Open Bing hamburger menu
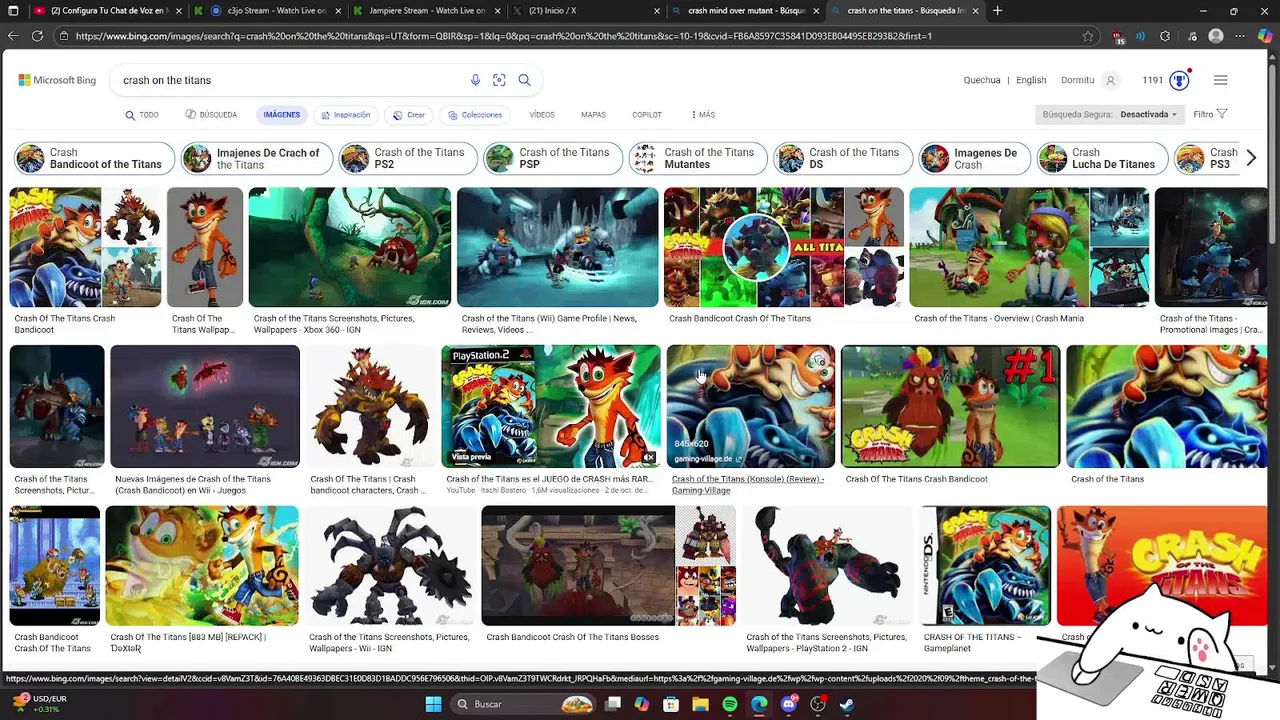This screenshot has width=1280, height=720. (1220, 80)
